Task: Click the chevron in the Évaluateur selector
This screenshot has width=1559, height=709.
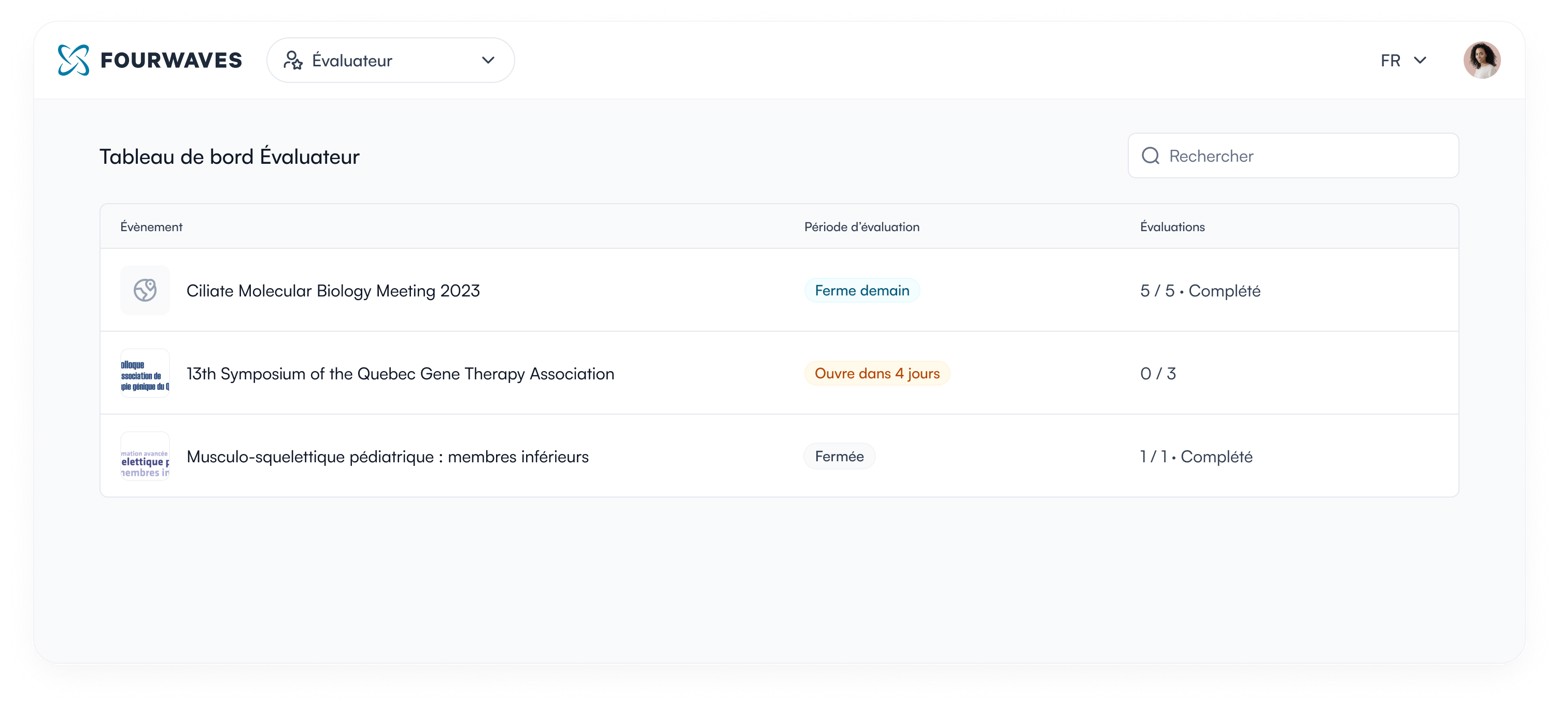Action: click(488, 60)
